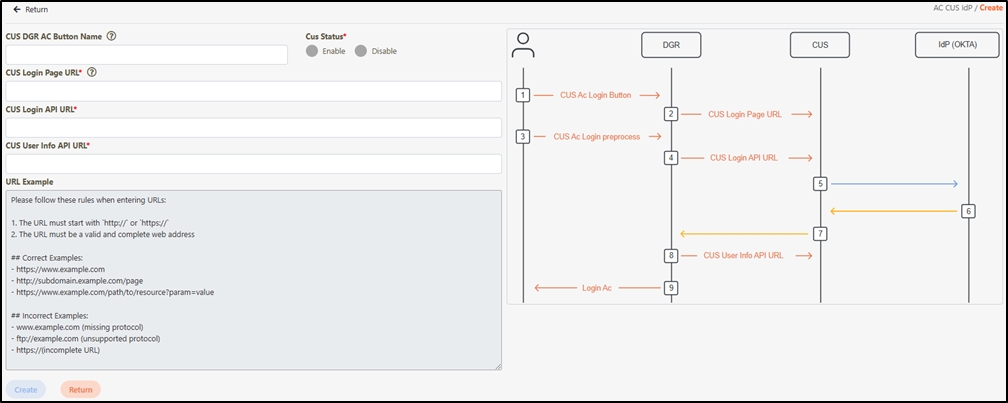Click the Create breadcrumb item
The height and width of the screenshot is (403, 1008).
click(x=990, y=7)
